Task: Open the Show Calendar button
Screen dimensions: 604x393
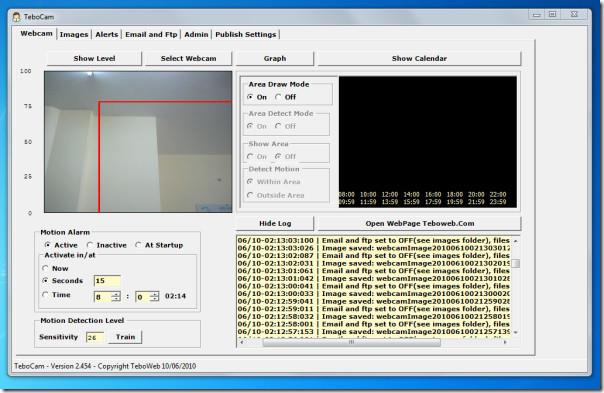Action: click(419, 59)
